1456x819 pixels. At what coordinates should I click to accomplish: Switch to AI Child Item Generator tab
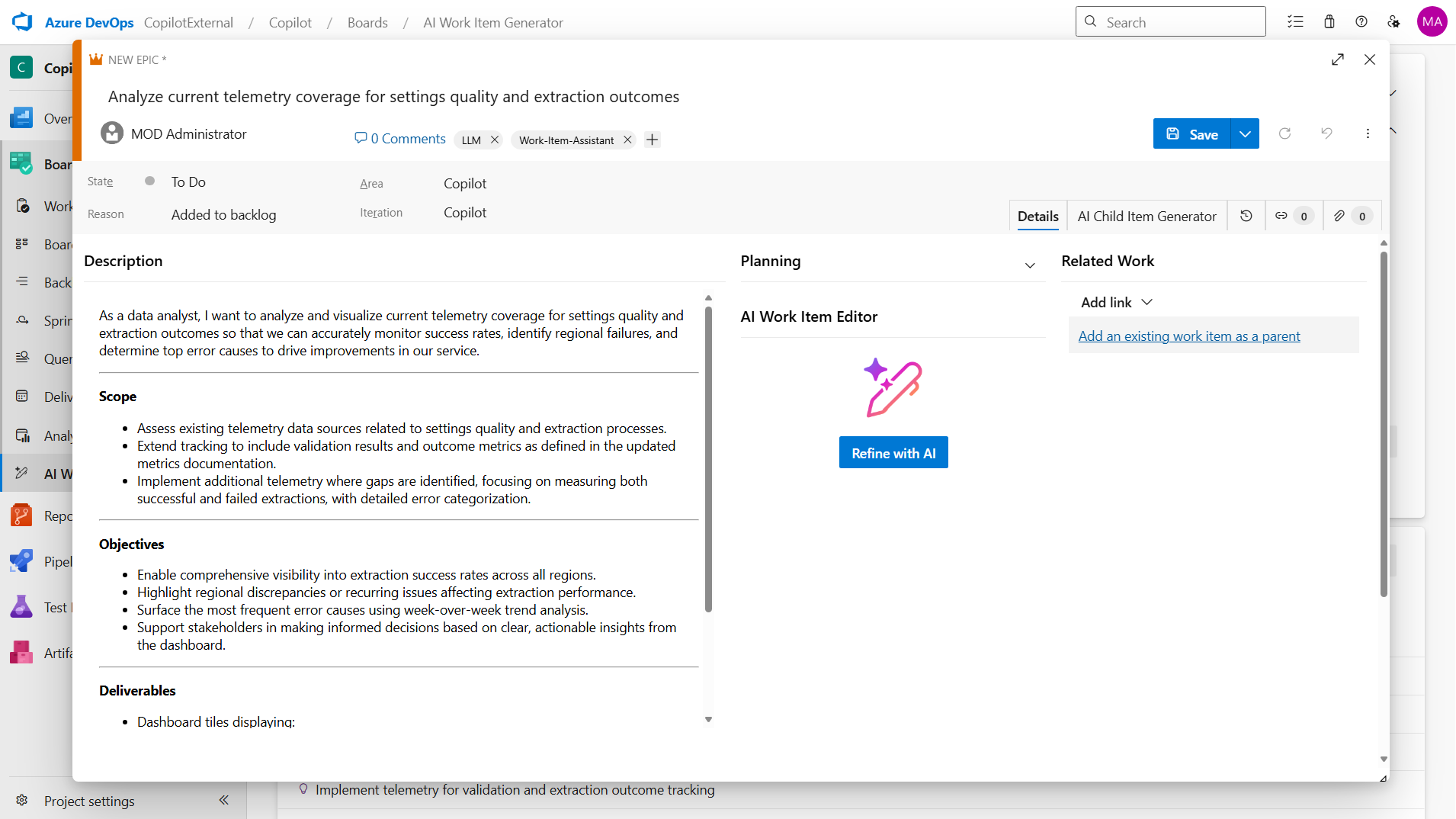coord(1147,217)
